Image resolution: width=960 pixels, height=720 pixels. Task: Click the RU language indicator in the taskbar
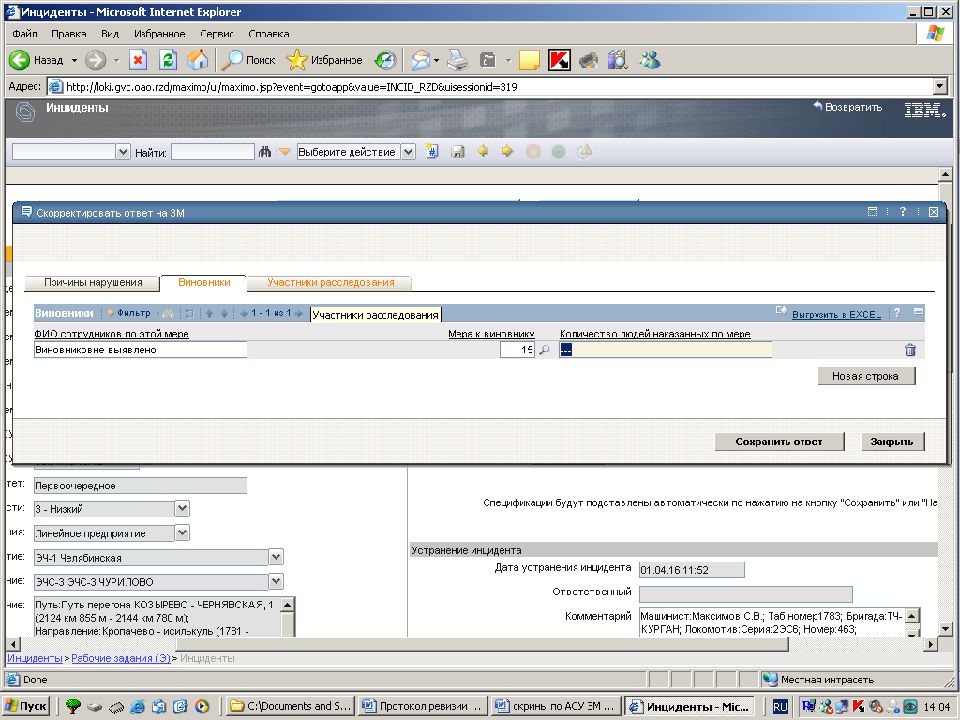(x=779, y=707)
